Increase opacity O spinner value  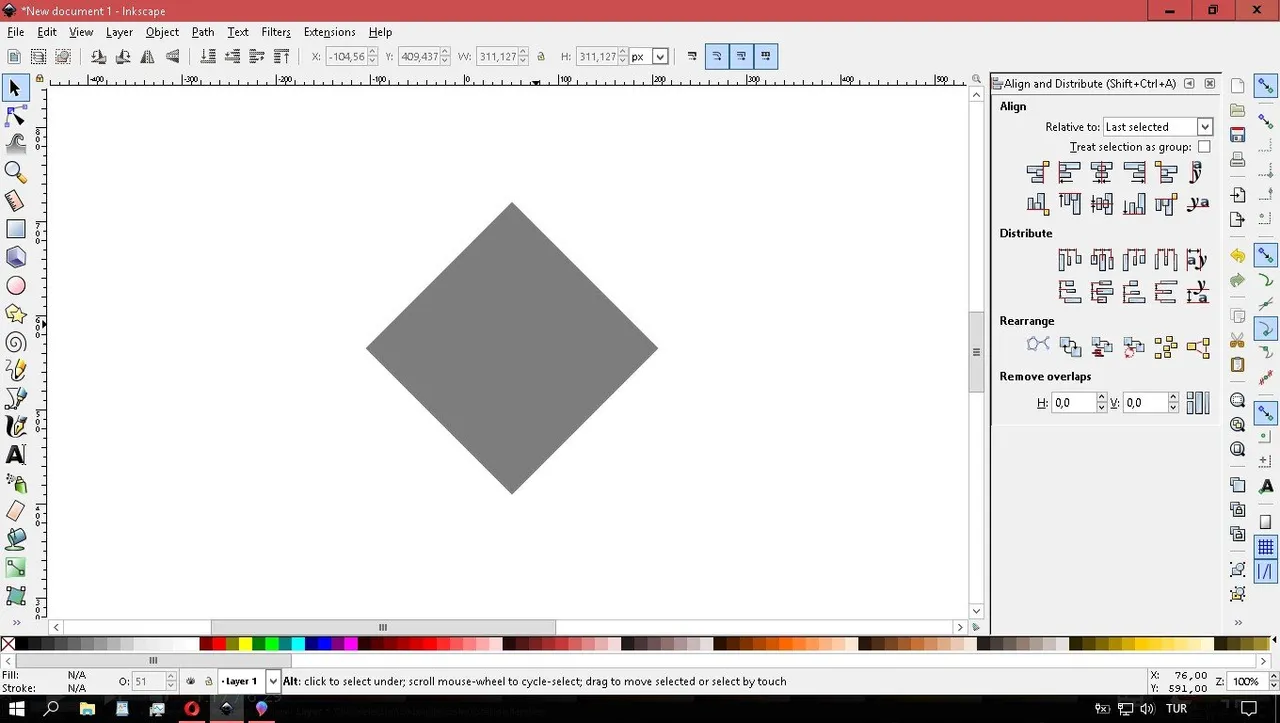pyautogui.click(x=171, y=677)
